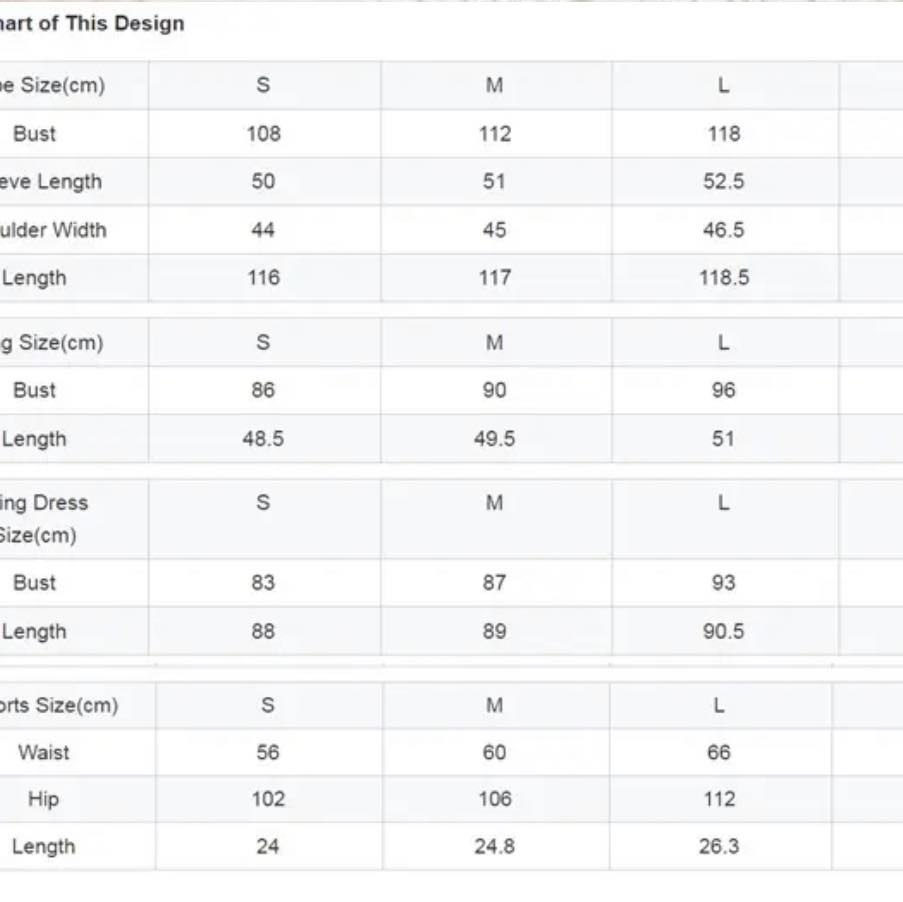Image resolution: width=903 pixels, height=902 pixels.
Task: Click robe Length M value 117
Action: [495, 278]
